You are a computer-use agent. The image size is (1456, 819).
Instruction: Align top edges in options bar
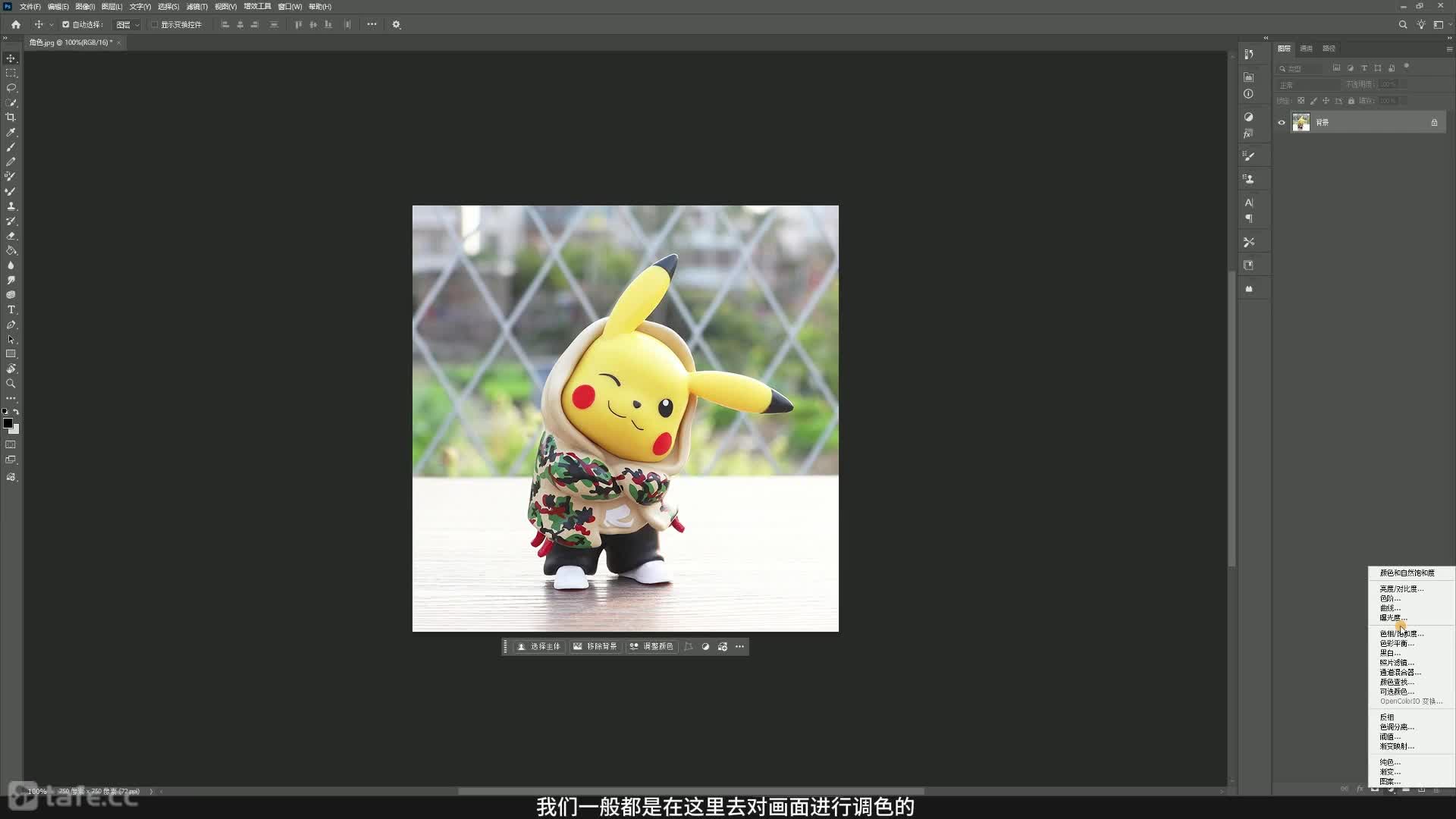tap(298, 24)
